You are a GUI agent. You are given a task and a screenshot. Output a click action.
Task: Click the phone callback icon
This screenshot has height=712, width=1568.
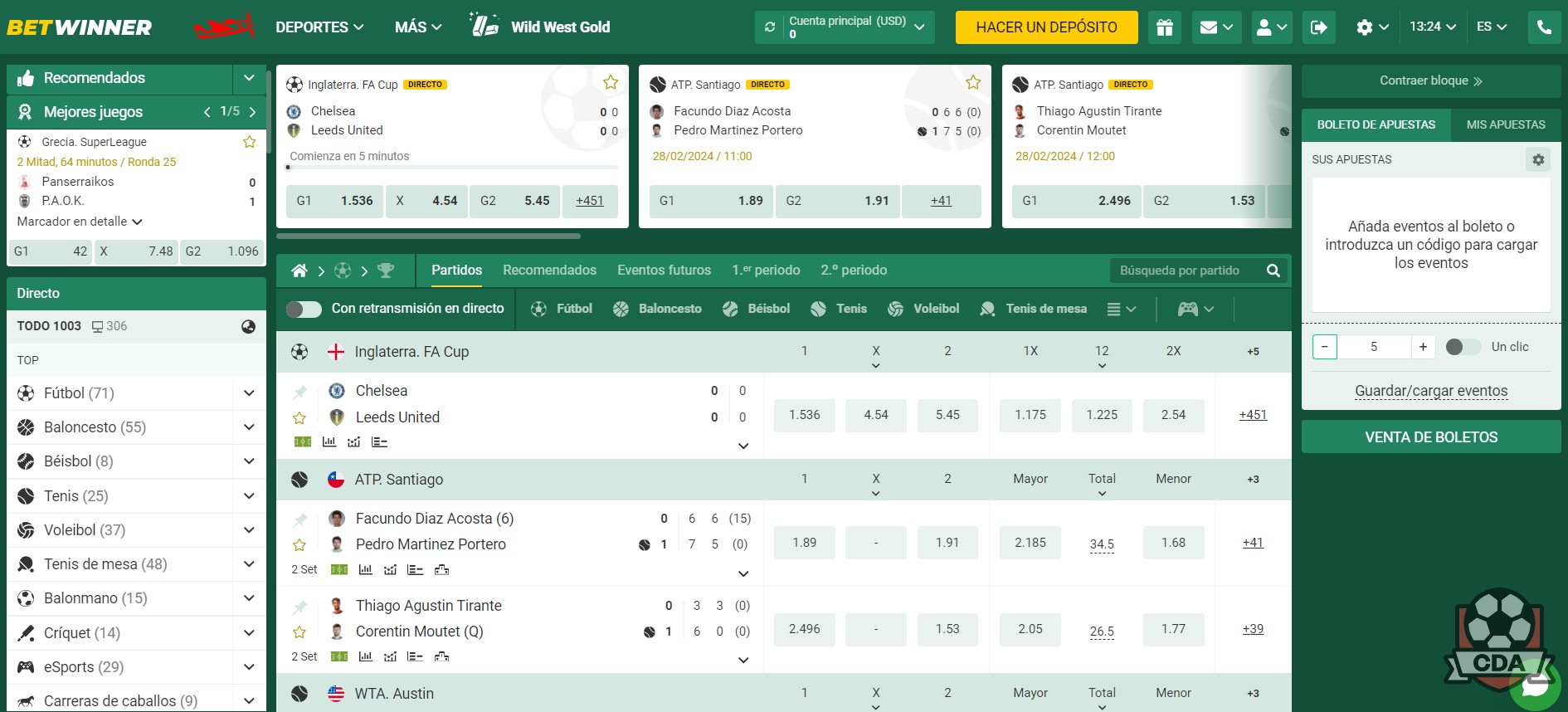[x=1544, y=27]
